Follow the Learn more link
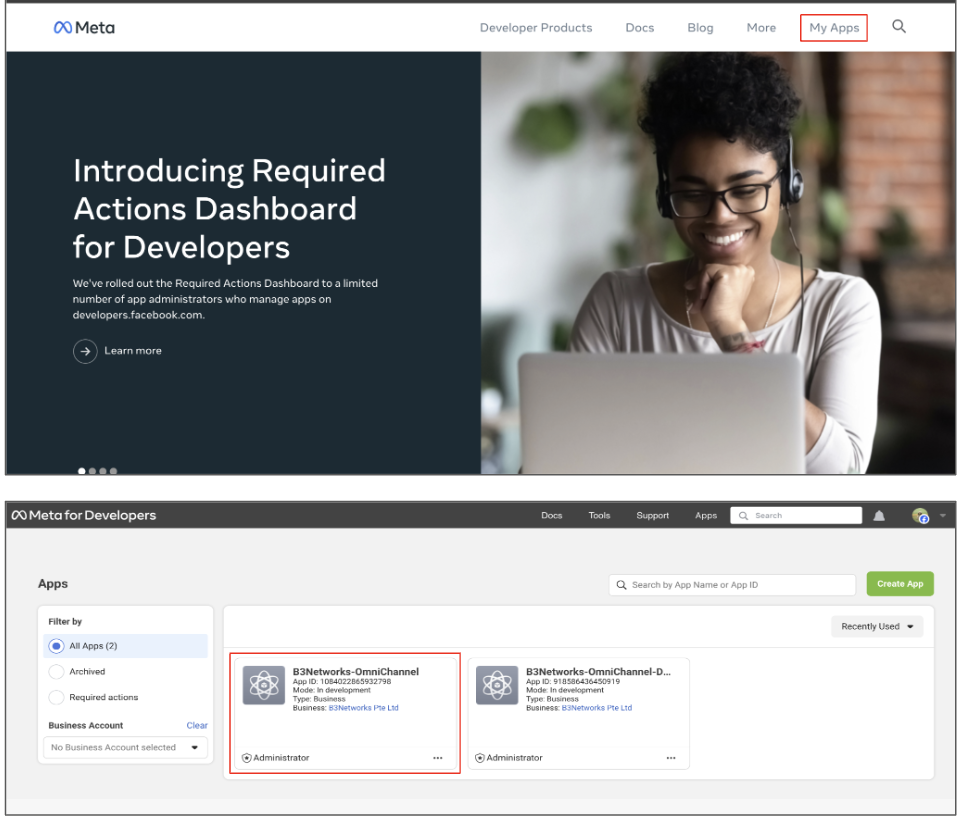 pyautogui.click(x=133, y=351)
